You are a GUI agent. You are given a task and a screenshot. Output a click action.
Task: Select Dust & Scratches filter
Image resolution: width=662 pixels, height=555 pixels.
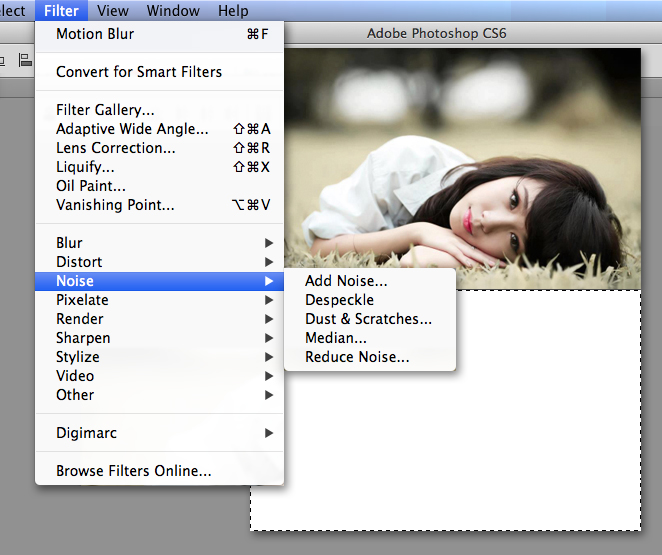point(368,319)
